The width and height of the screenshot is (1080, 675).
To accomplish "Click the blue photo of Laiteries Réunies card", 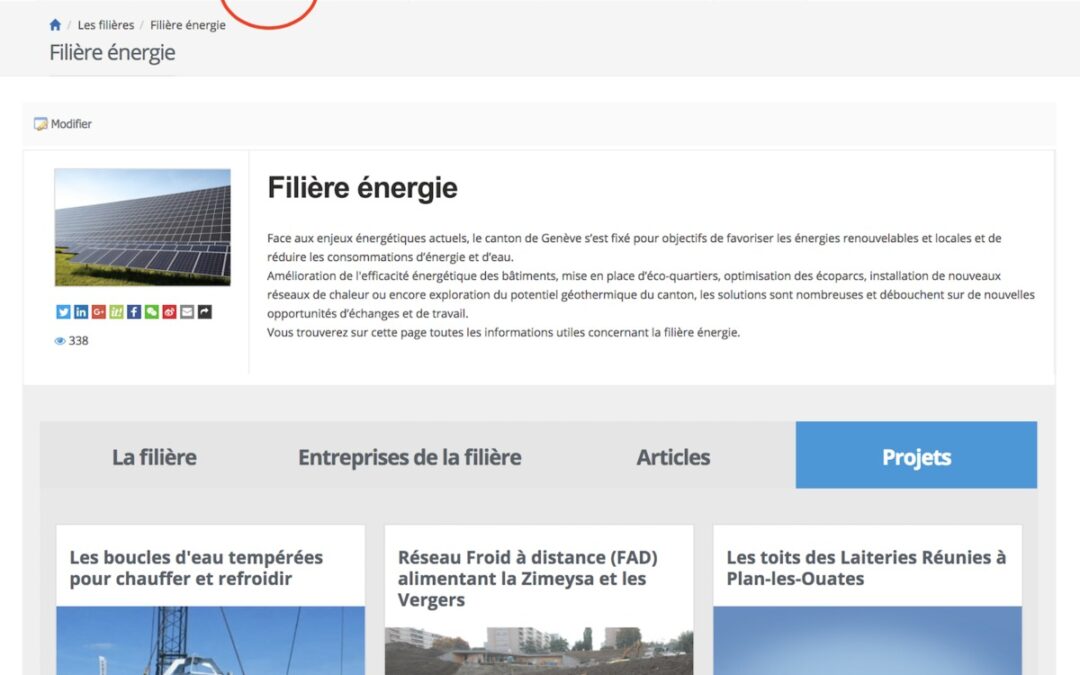I will click(868, 641).
